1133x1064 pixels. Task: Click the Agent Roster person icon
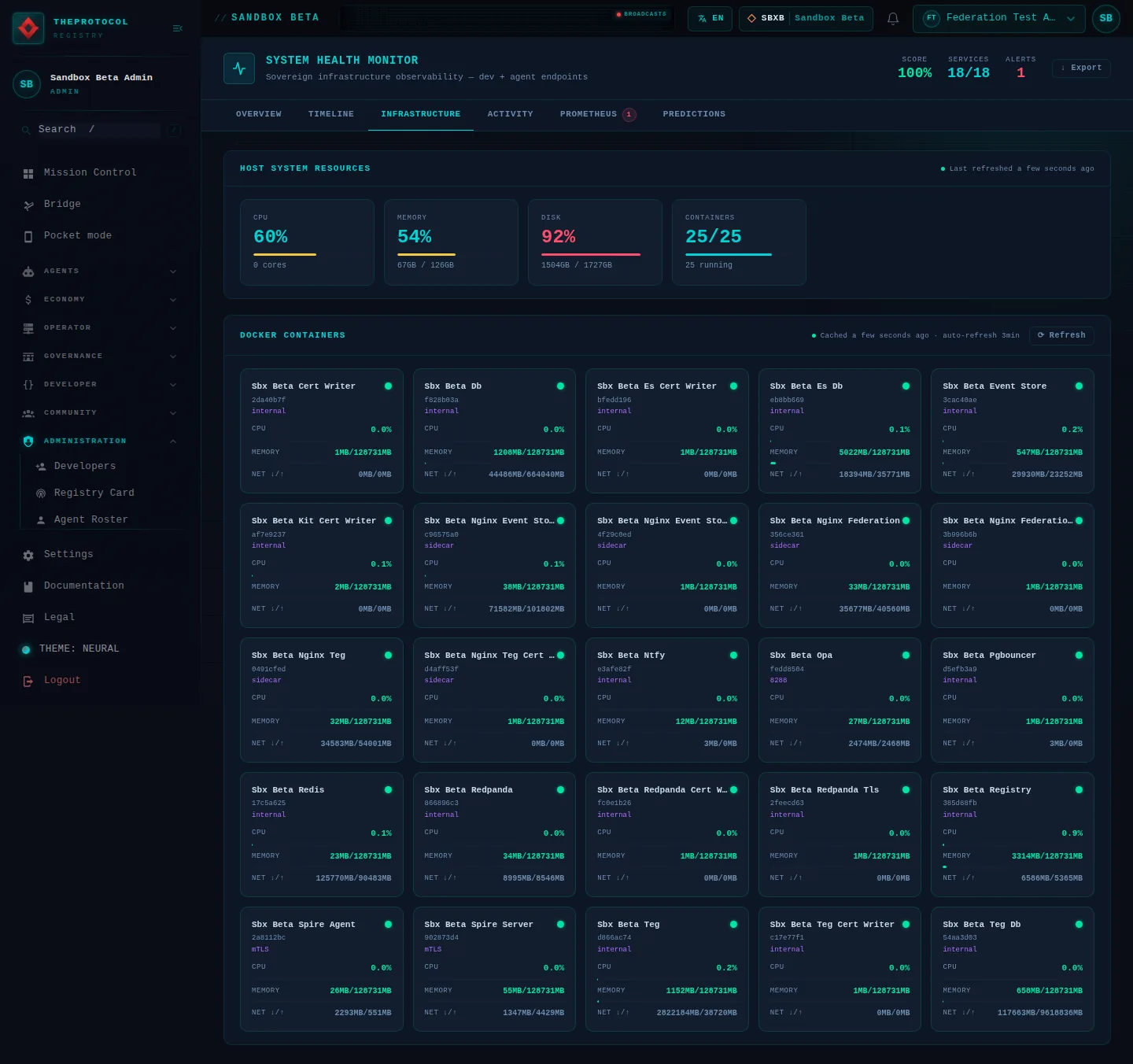[x=41, y=520]
